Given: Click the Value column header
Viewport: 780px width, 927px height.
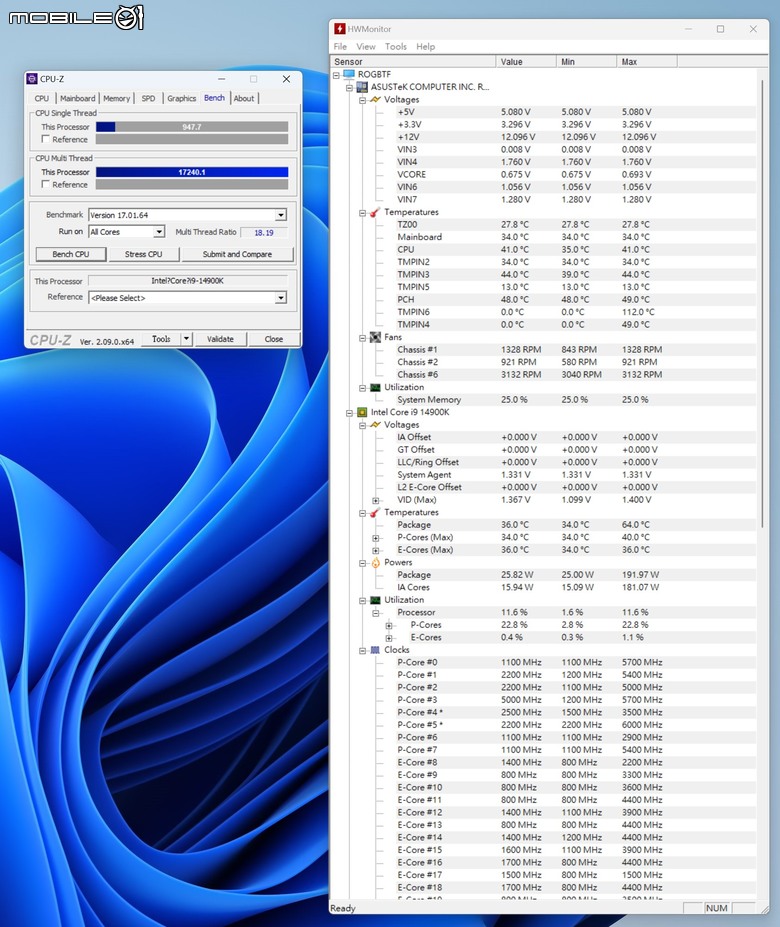Looking at the screenshot, I should [x=526, y=61].
